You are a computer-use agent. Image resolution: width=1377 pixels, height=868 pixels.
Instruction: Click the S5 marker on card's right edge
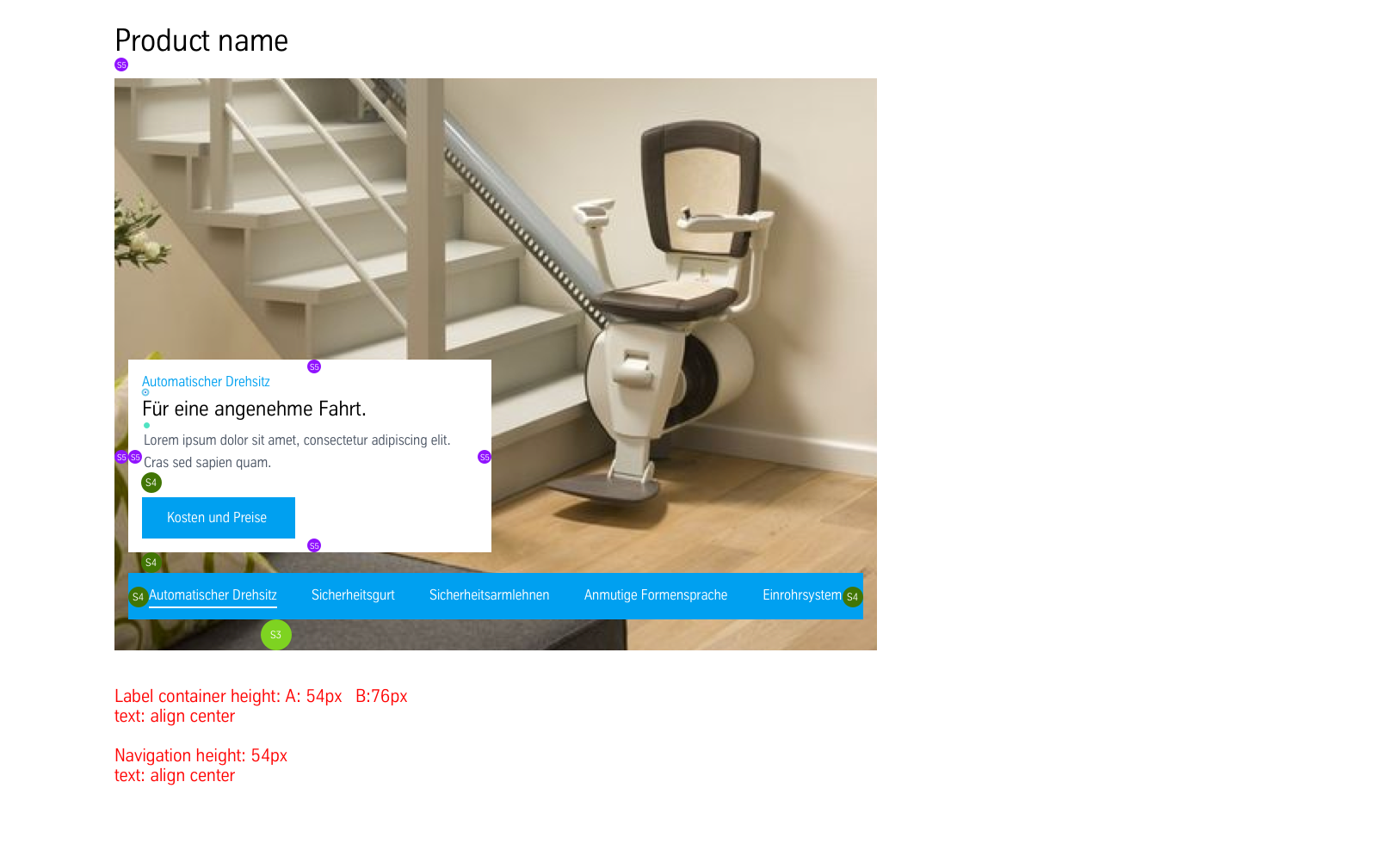pyautogui.click(x=485, y=457)
